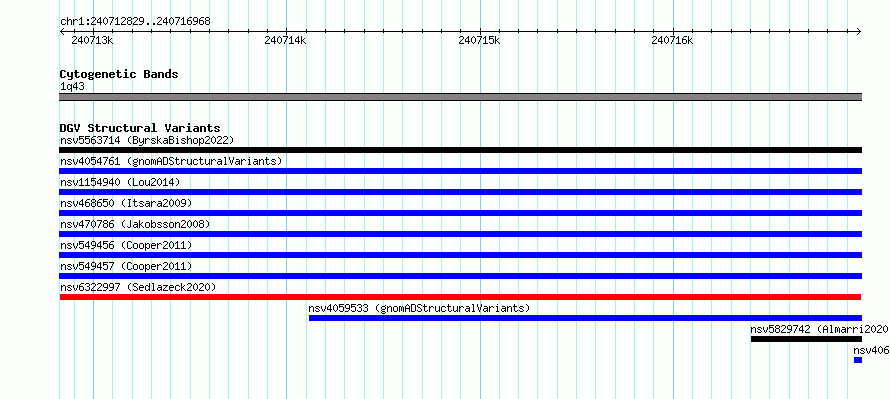Click the Cytogenetic Bands track title

click(x=119, y=74)
